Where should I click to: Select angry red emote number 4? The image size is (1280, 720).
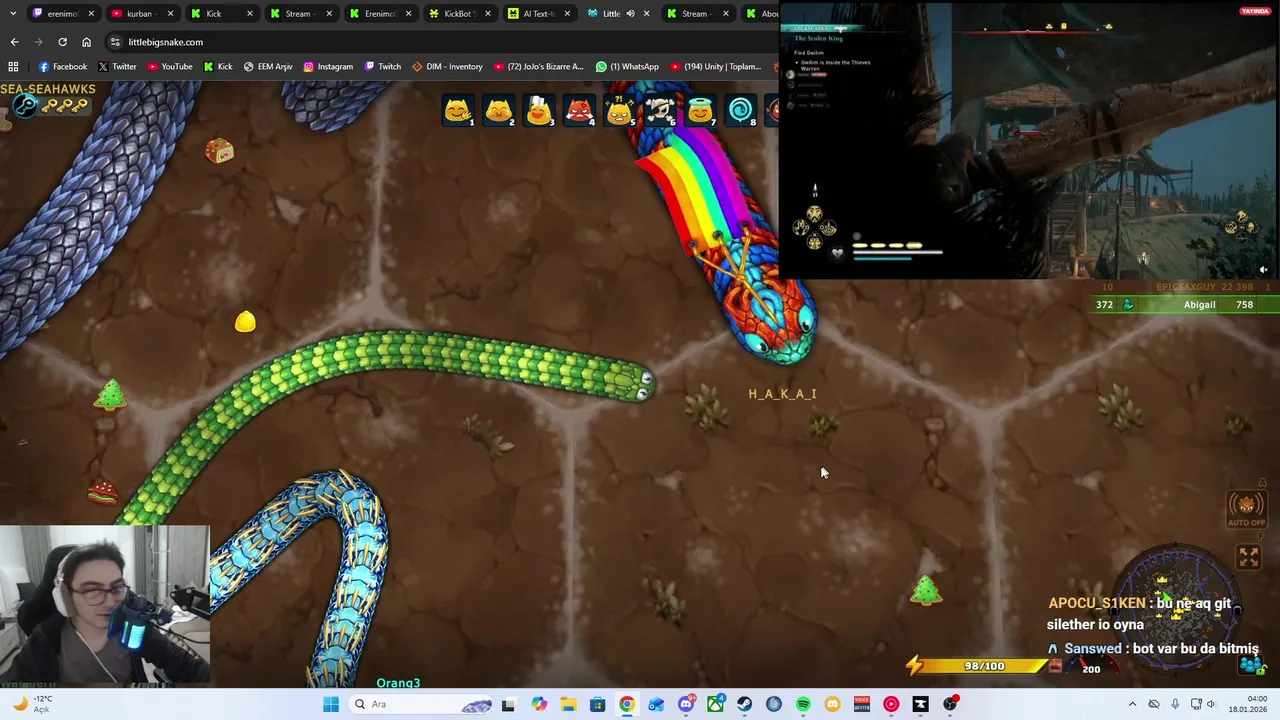point(579,111)
